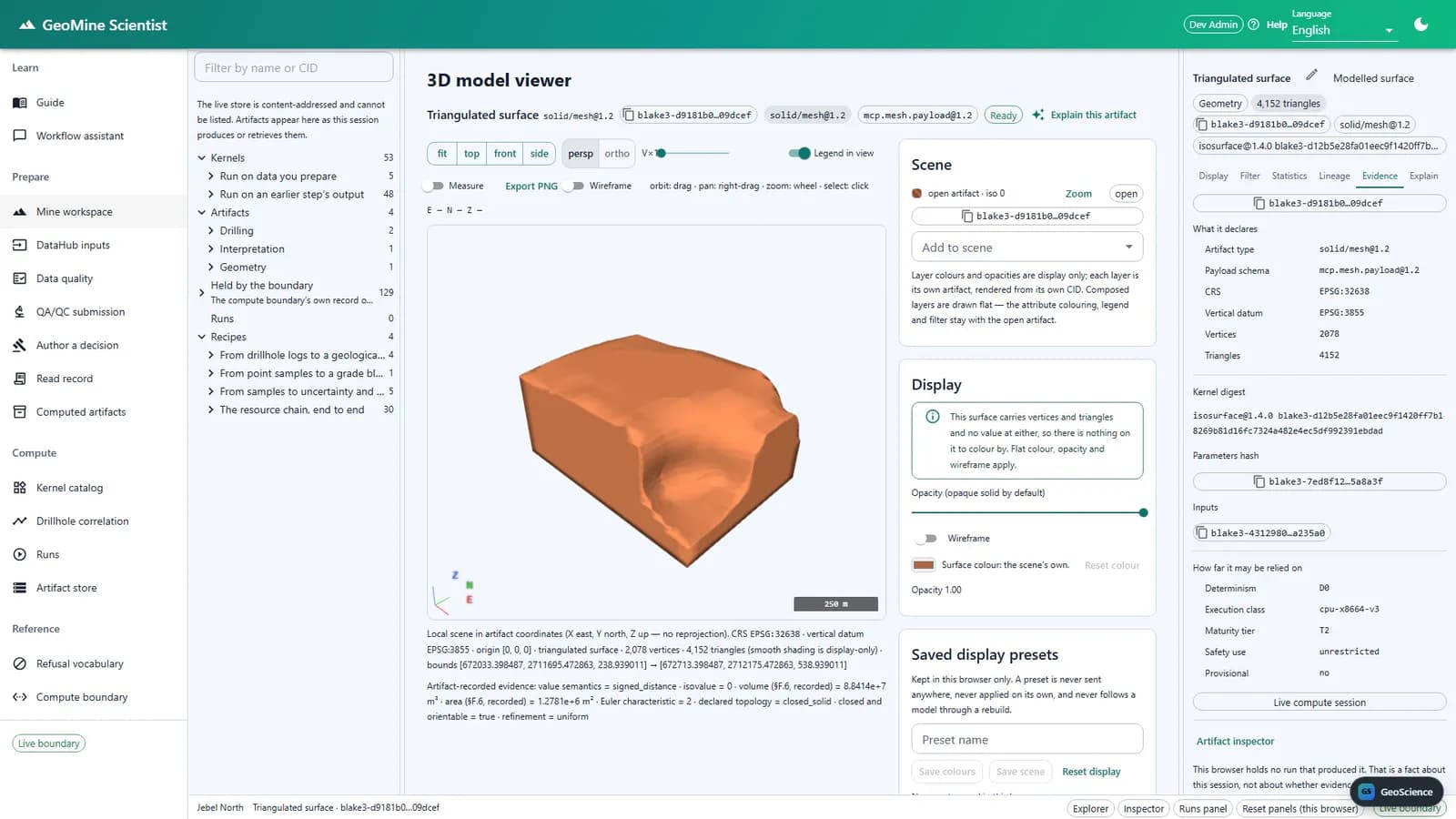Click the Artifact store icon
The image size is (1456, 819).
[19, 588]
